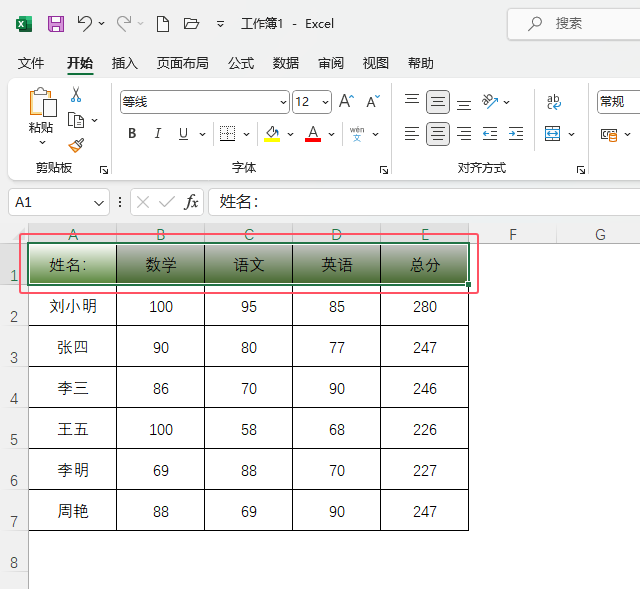The image size is (640, 589).
Task: Open the 字体 dialog launcher
Action: tap(384, 170)
